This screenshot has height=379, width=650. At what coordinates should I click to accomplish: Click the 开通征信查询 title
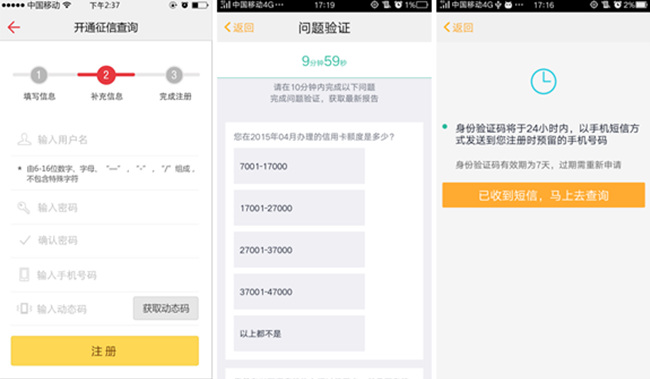[x=106, y=27]
